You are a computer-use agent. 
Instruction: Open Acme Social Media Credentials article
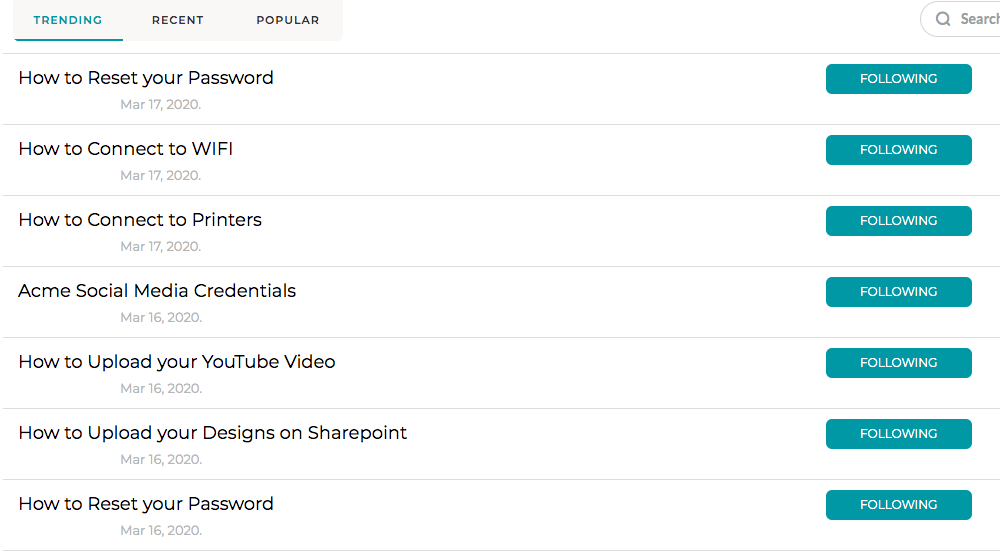click(x=157, y=291)
